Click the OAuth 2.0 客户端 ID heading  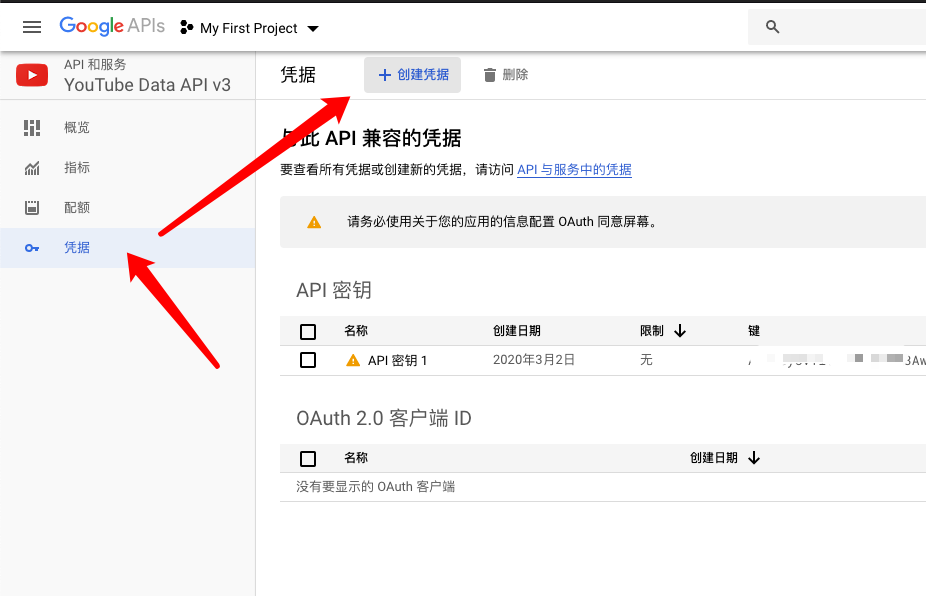click(x=384, y=418)
